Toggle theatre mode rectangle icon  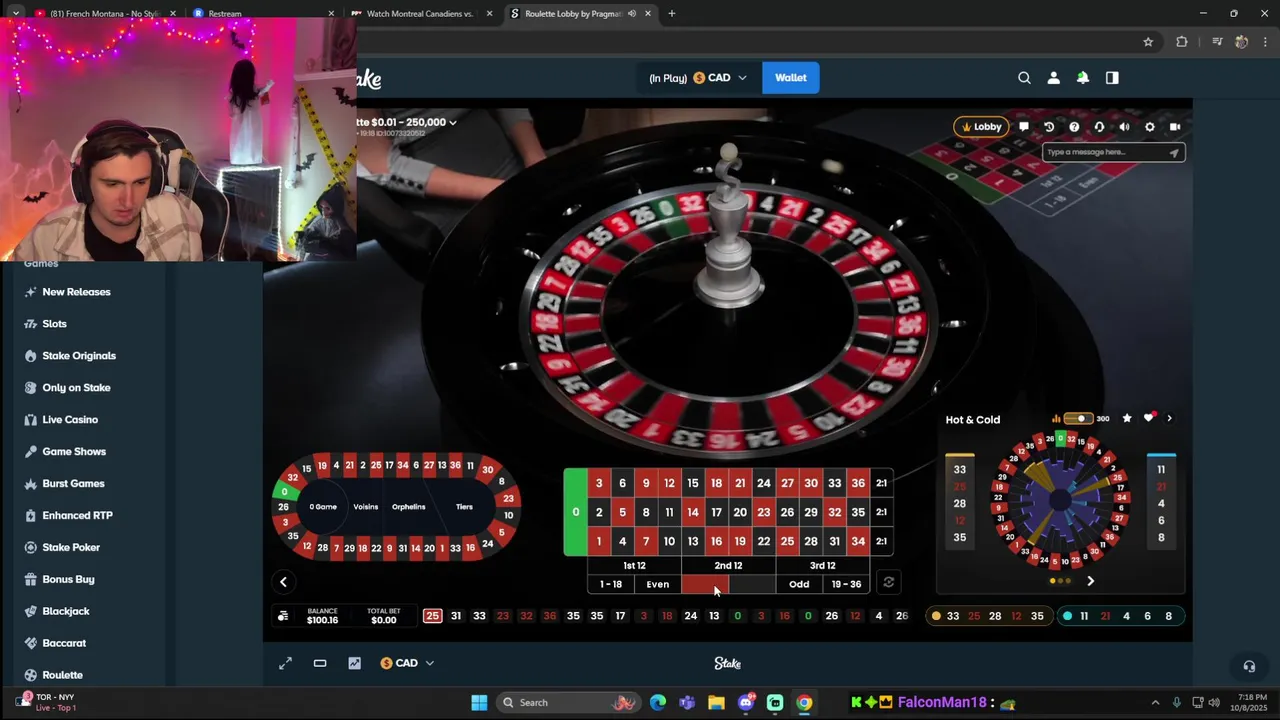320,663
